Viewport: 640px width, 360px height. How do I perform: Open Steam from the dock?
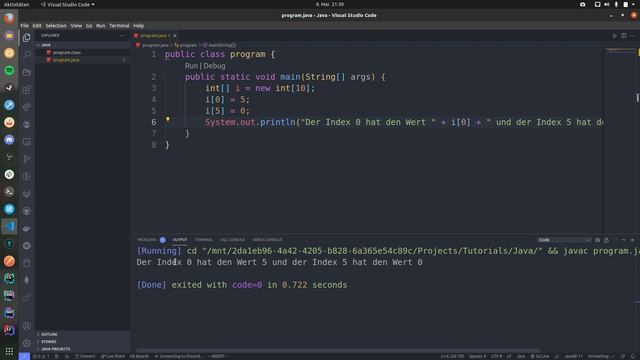(9, 87)
